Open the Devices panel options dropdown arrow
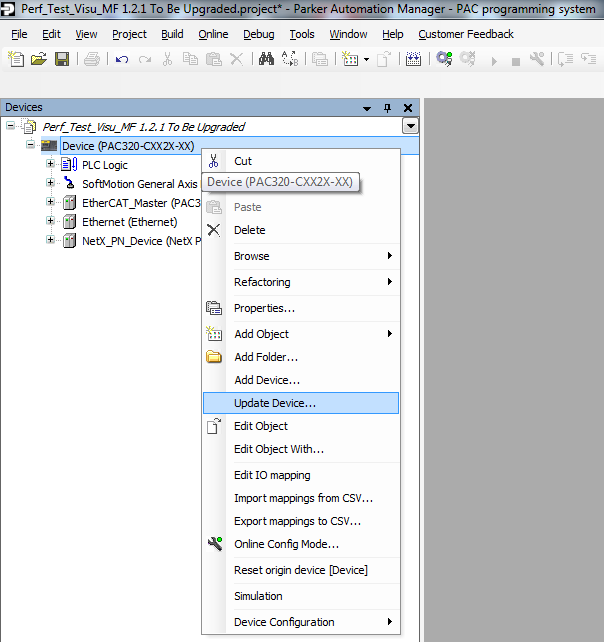This screenshot has height=642, width=604. click(x=367, y=108)
